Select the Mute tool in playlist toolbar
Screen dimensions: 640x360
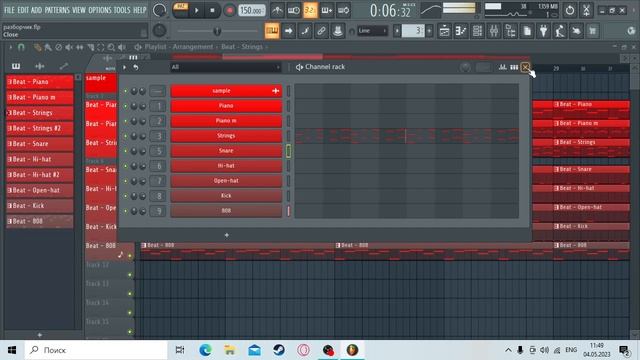pos(69,47)
